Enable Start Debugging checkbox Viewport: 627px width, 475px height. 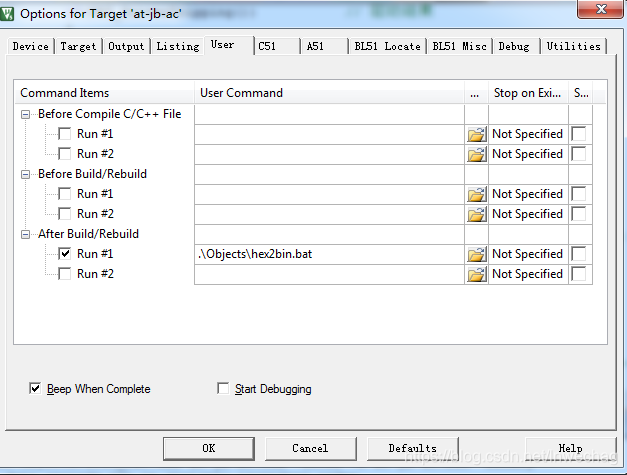(x=223, y=388)
